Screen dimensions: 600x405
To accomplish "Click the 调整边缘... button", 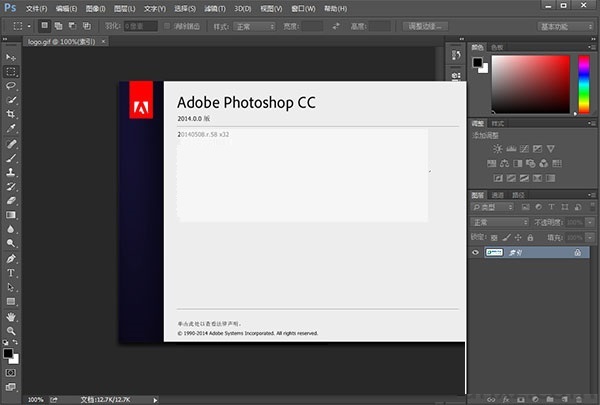I will pyautogui.click(x=425, y=26).
